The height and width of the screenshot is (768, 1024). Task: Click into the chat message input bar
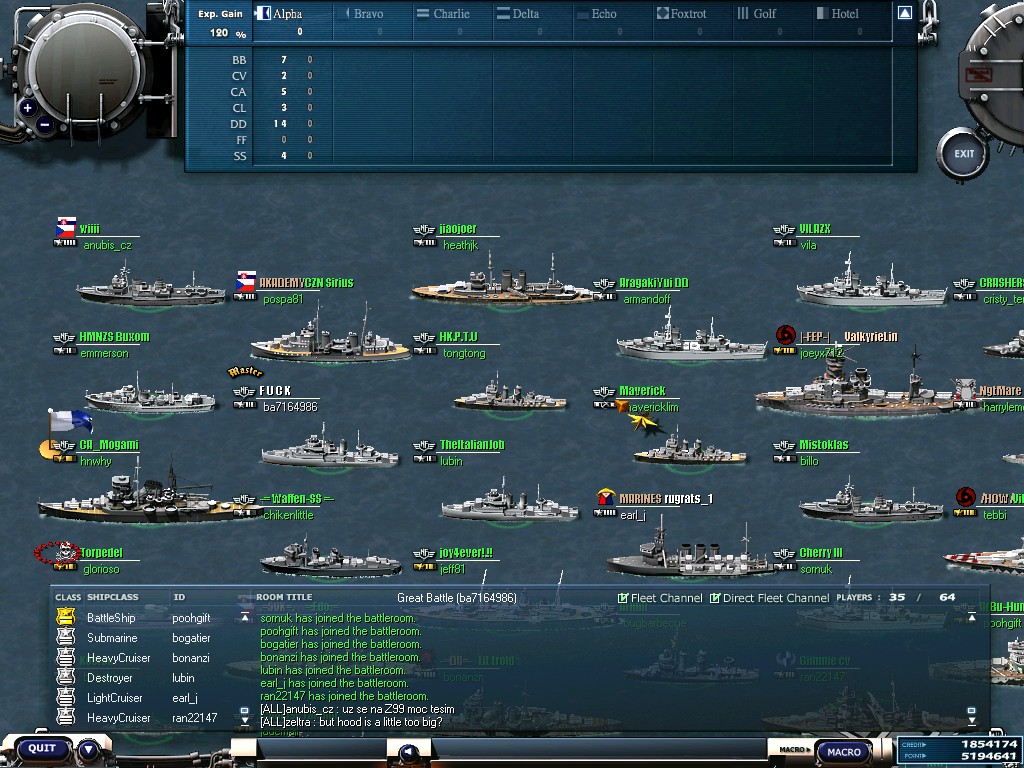click(598, 751)
